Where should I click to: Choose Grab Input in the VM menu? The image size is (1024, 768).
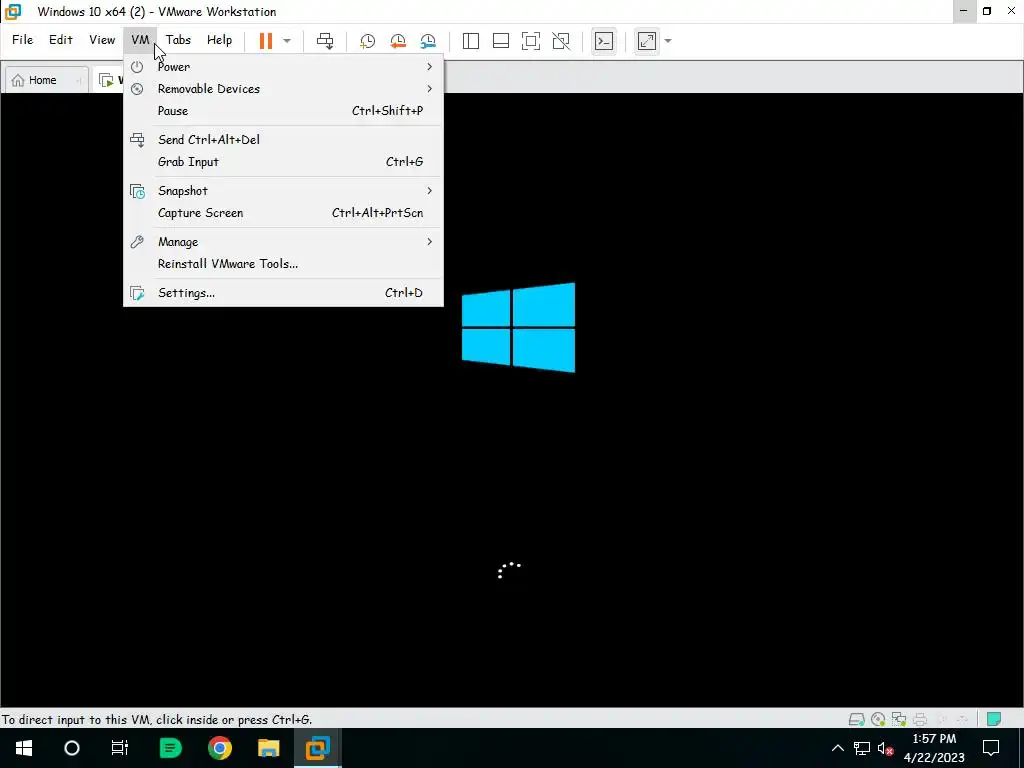(283, 162)
